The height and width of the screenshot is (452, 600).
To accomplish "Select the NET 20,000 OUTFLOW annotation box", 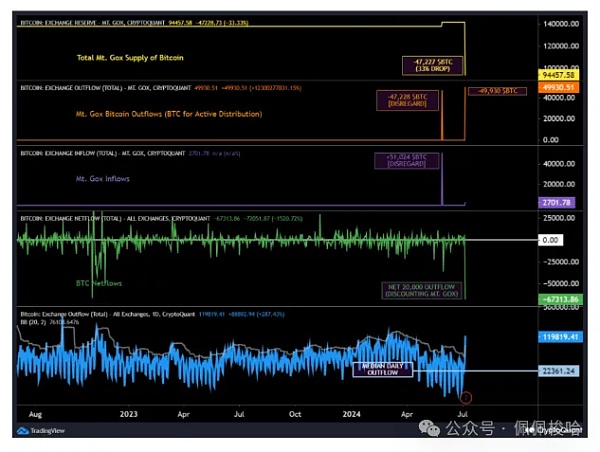I will (x=423, y=292).
